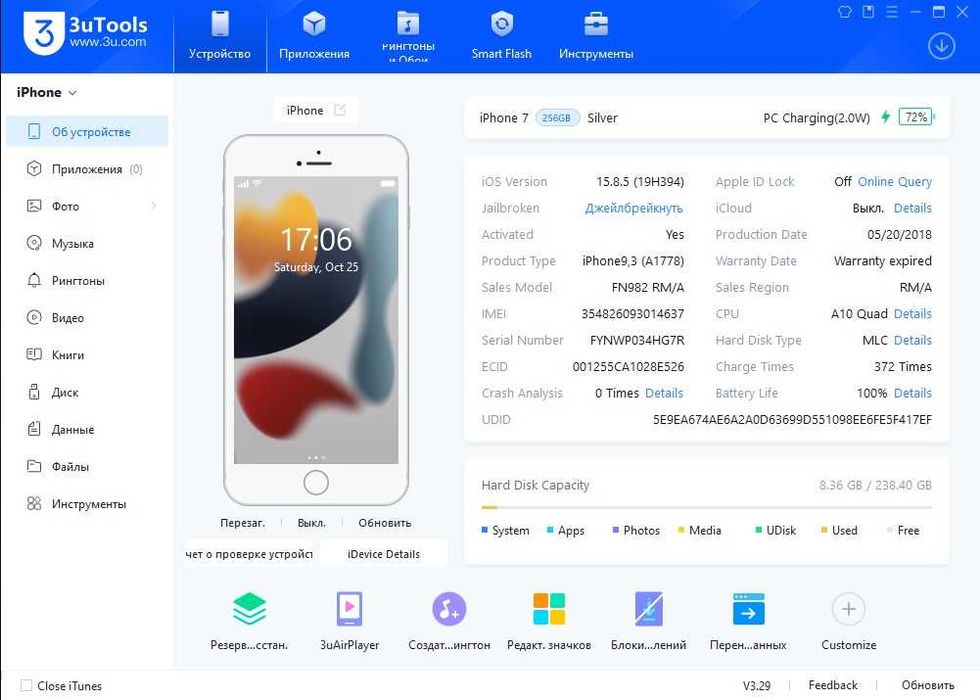
Task: Click the IMEI value 354826093014637
Action: (x=632, y=314)
